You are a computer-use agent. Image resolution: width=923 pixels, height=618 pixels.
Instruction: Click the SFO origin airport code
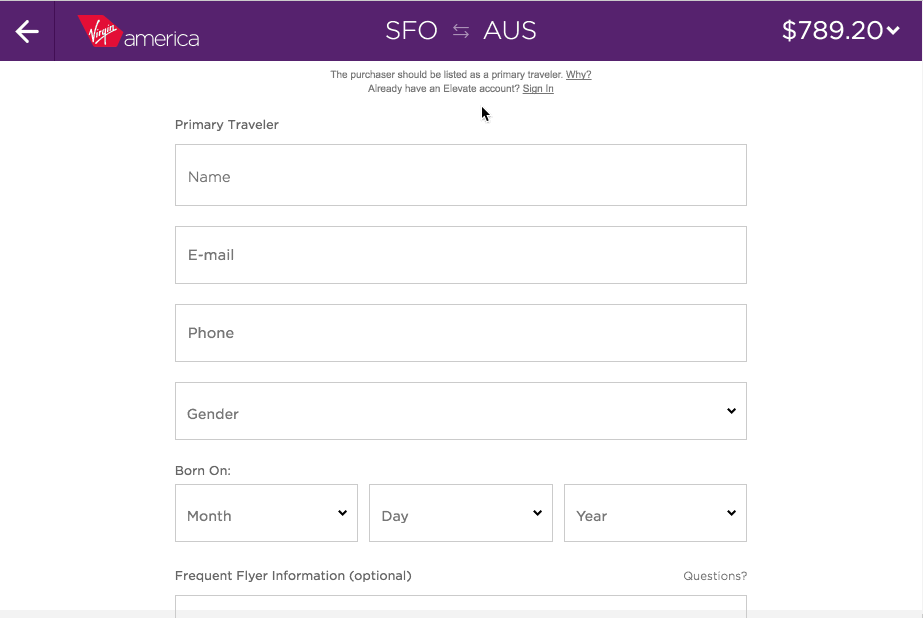[x=411, y=31]
